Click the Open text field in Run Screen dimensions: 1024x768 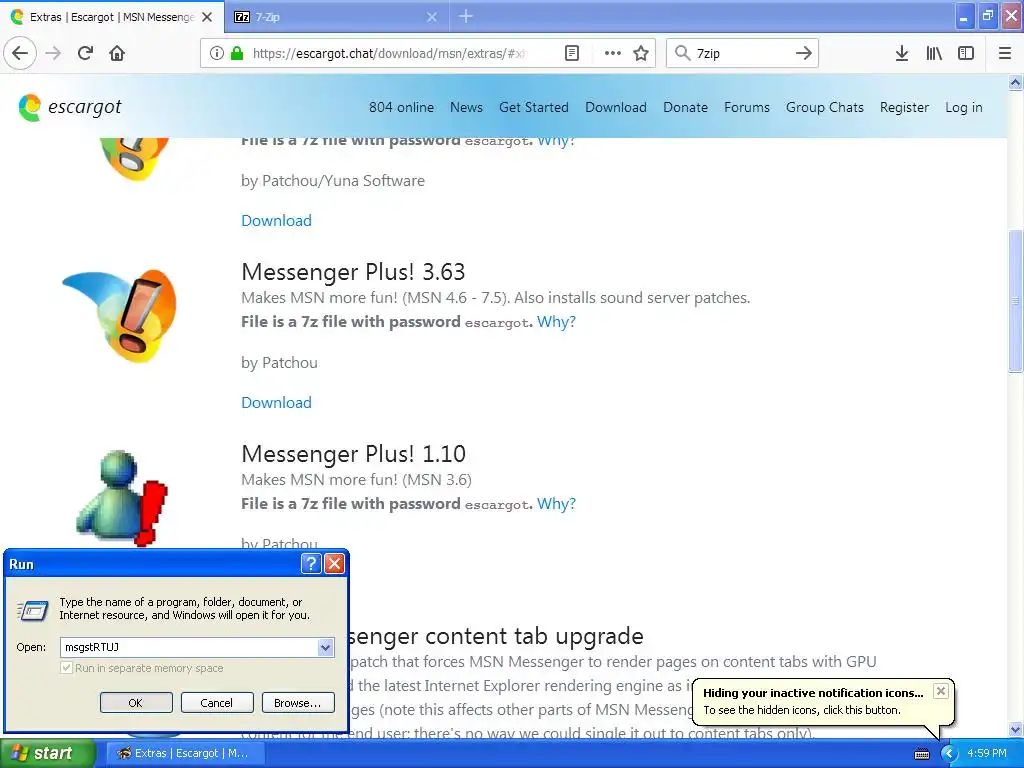point(189,647)
